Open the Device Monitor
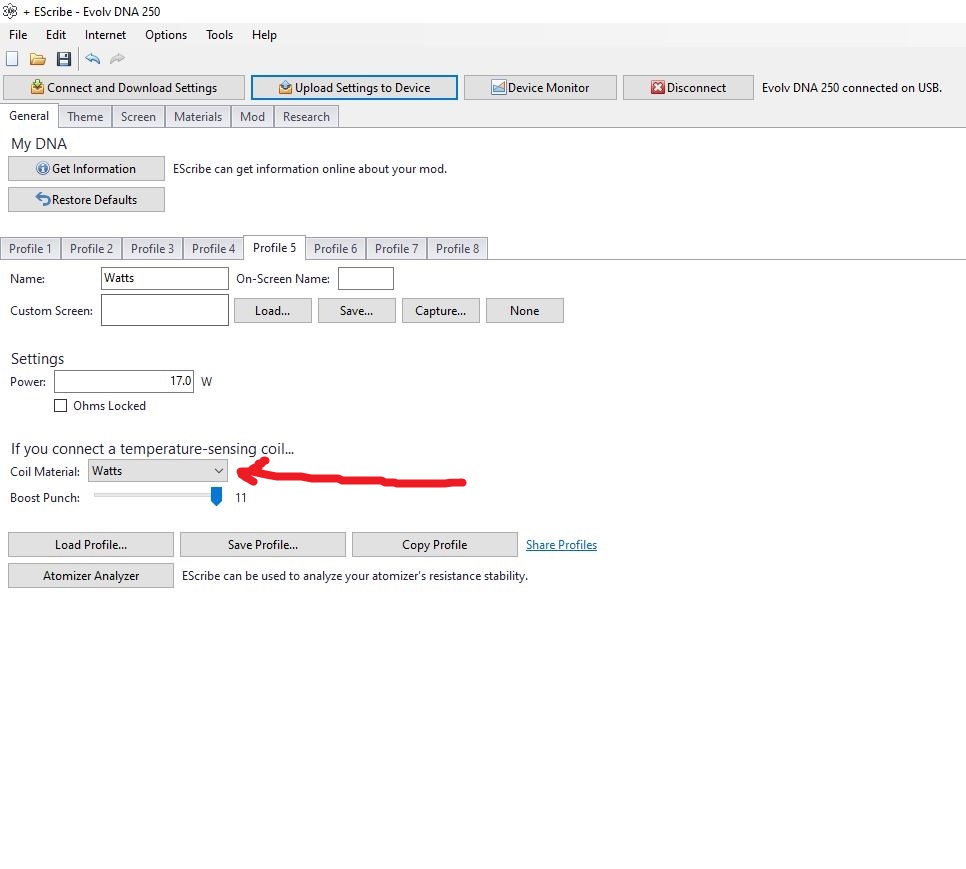Image resolution: width=966 pixels, height=869 pixels. pos(540,87)
